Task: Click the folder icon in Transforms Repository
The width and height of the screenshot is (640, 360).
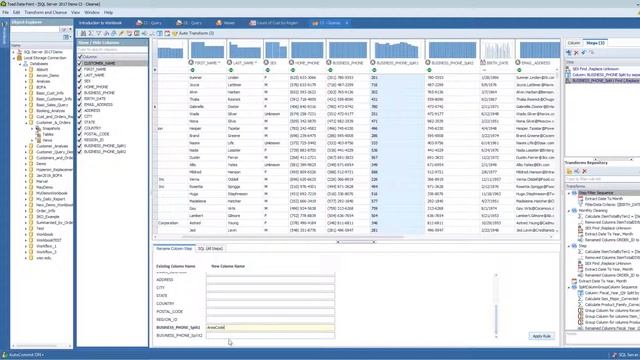Action: click(569, 171)
